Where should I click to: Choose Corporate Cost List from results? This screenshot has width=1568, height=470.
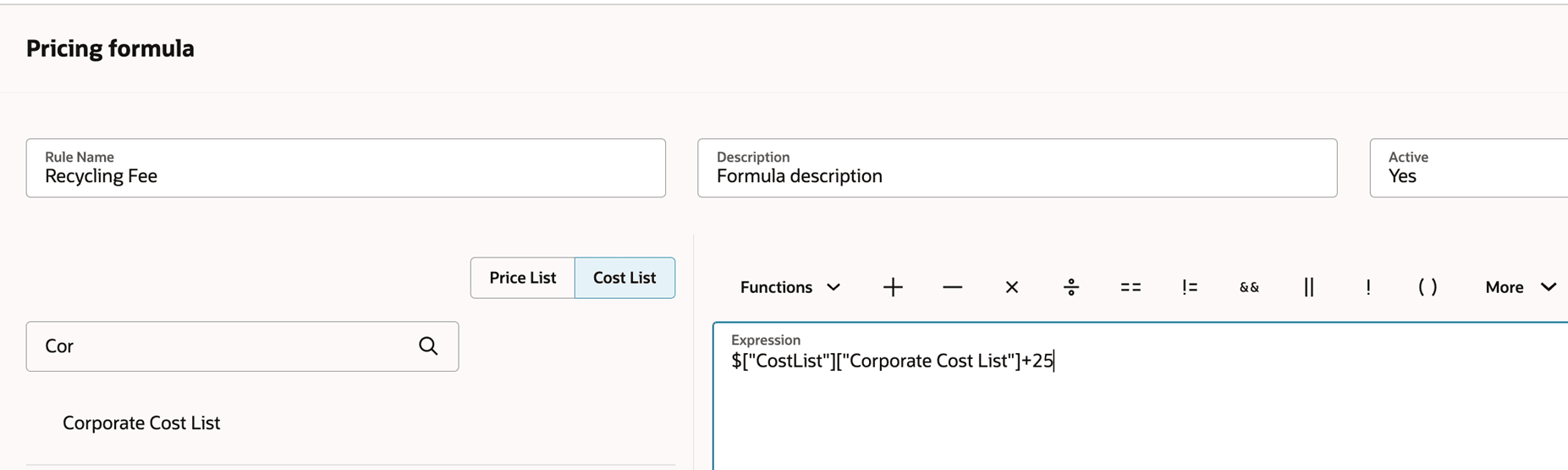click(x=141, y=423)
